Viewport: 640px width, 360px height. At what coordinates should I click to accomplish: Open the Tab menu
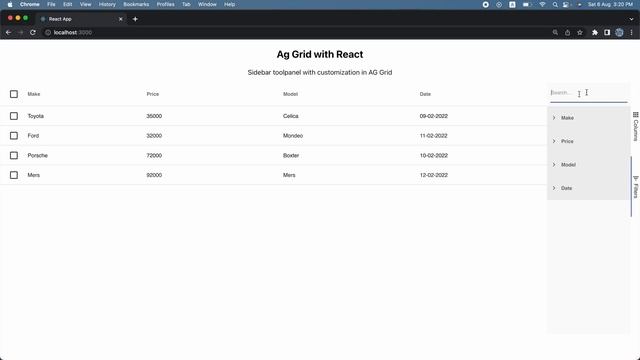[186, 4]
